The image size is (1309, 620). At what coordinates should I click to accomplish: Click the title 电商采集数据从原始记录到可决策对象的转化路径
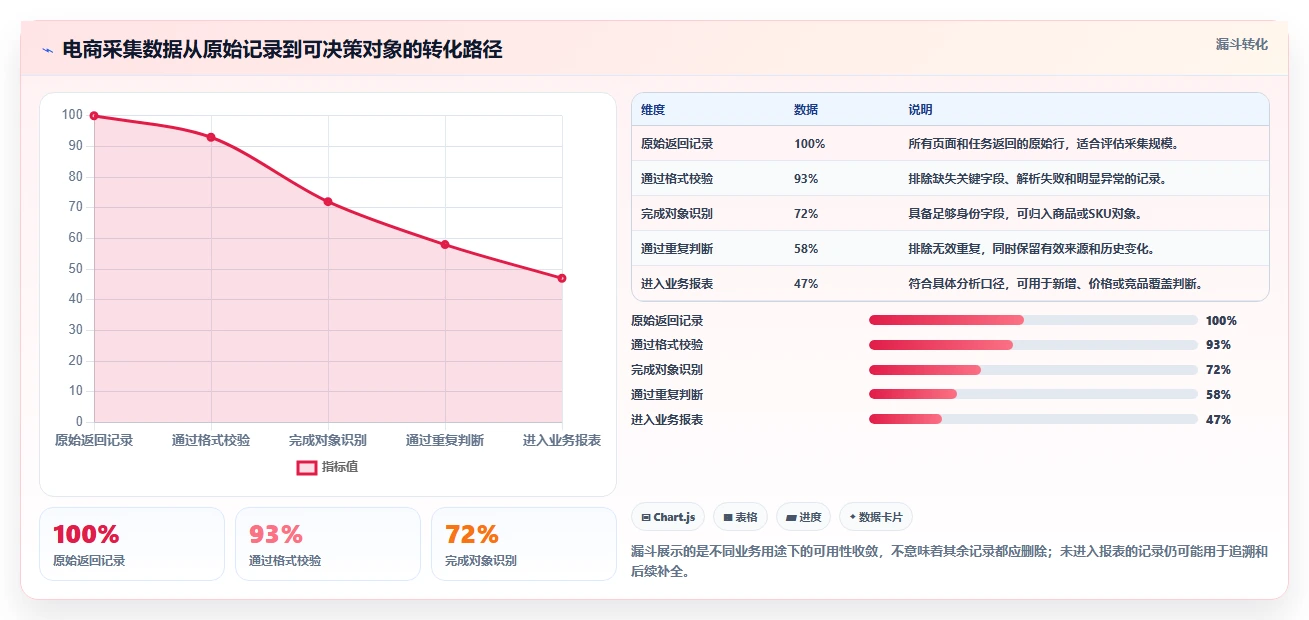[x=282, y=50]
